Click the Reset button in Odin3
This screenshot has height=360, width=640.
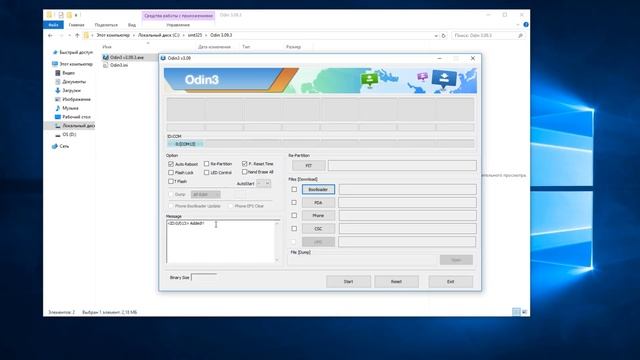(x=396, y=282)
